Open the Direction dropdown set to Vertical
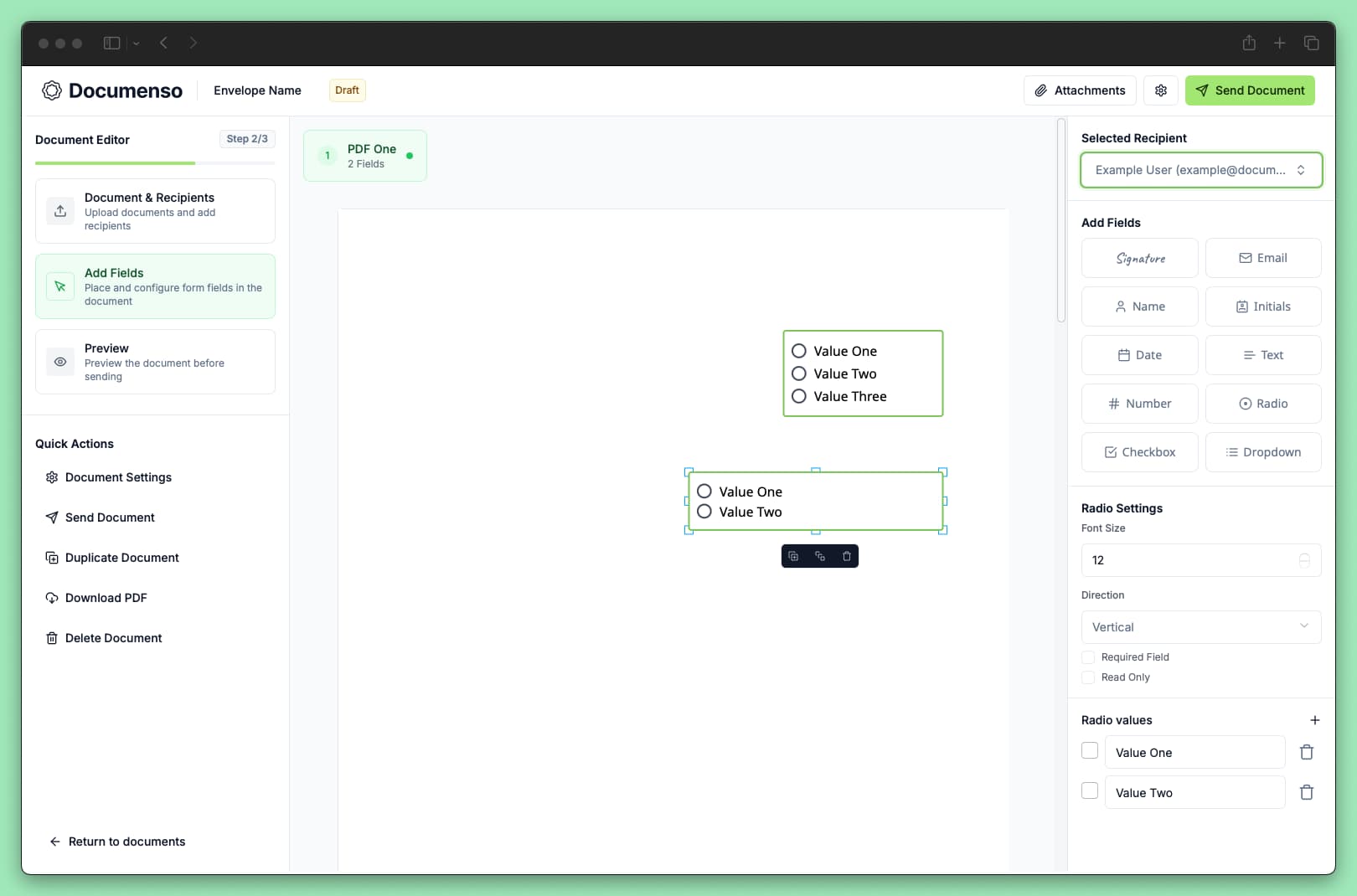 1200,626
